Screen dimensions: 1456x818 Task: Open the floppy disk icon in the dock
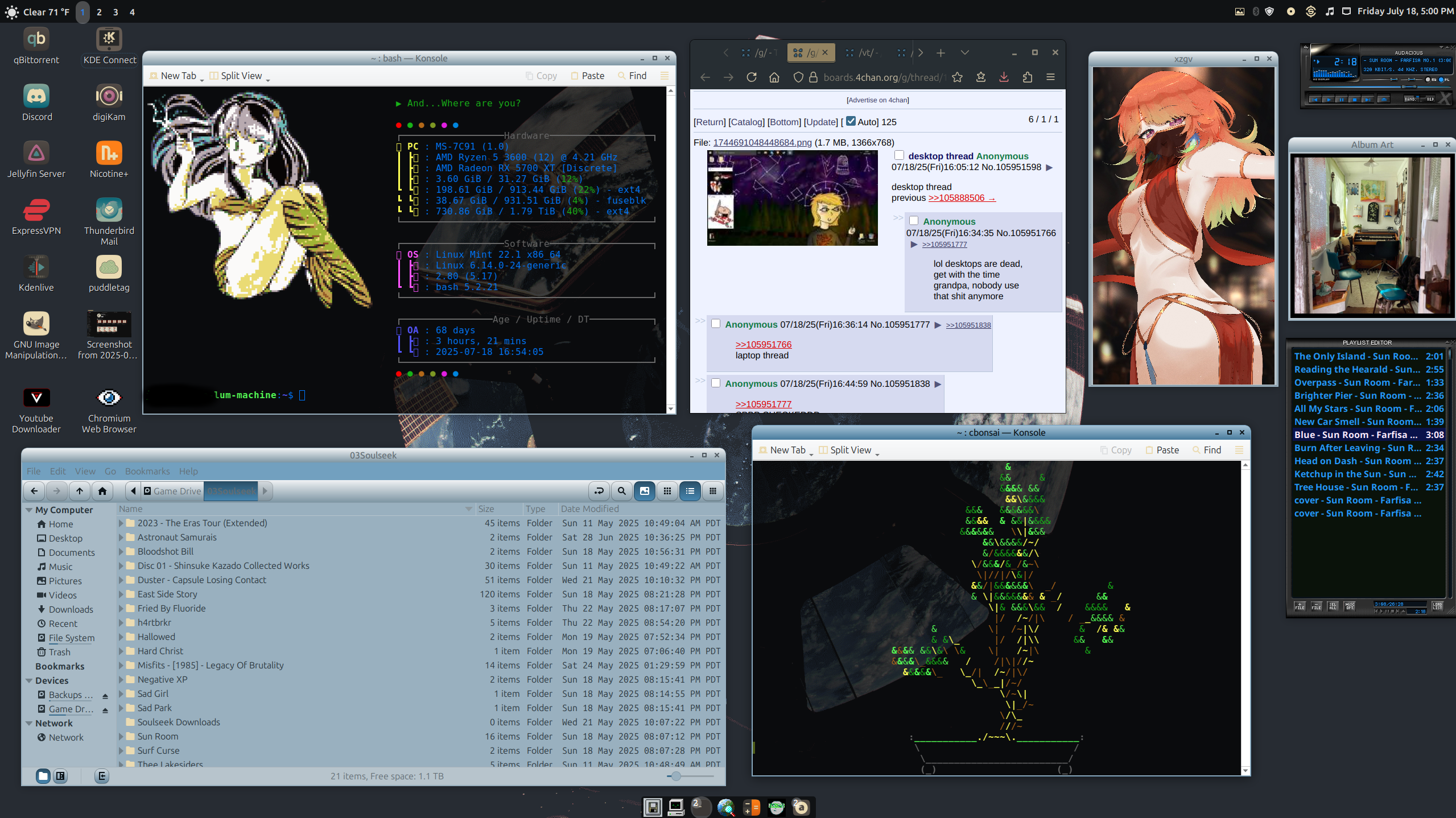[x=653, y=807]
